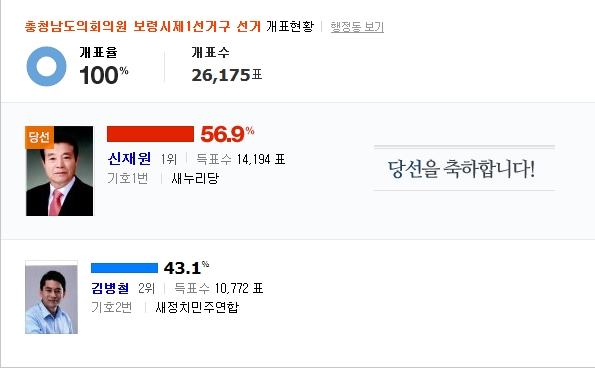Click the 충청남도의회의원 보령시제1선거구 선거 title
The image size is (595, 370).
pyautogui.click(x=143, y=26)
